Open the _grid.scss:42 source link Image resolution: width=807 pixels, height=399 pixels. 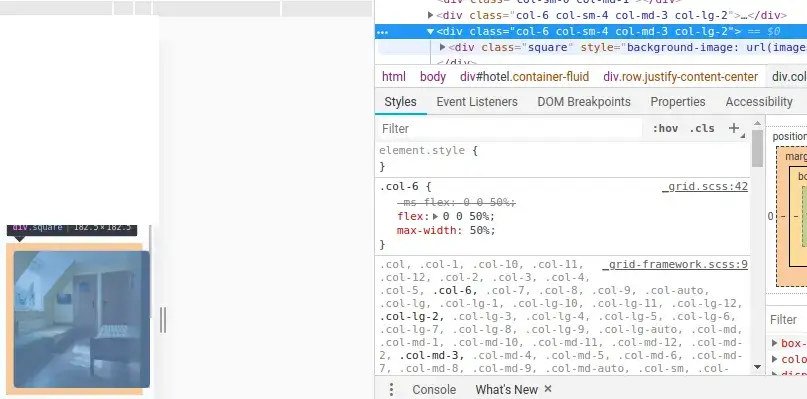coord(705,187)
